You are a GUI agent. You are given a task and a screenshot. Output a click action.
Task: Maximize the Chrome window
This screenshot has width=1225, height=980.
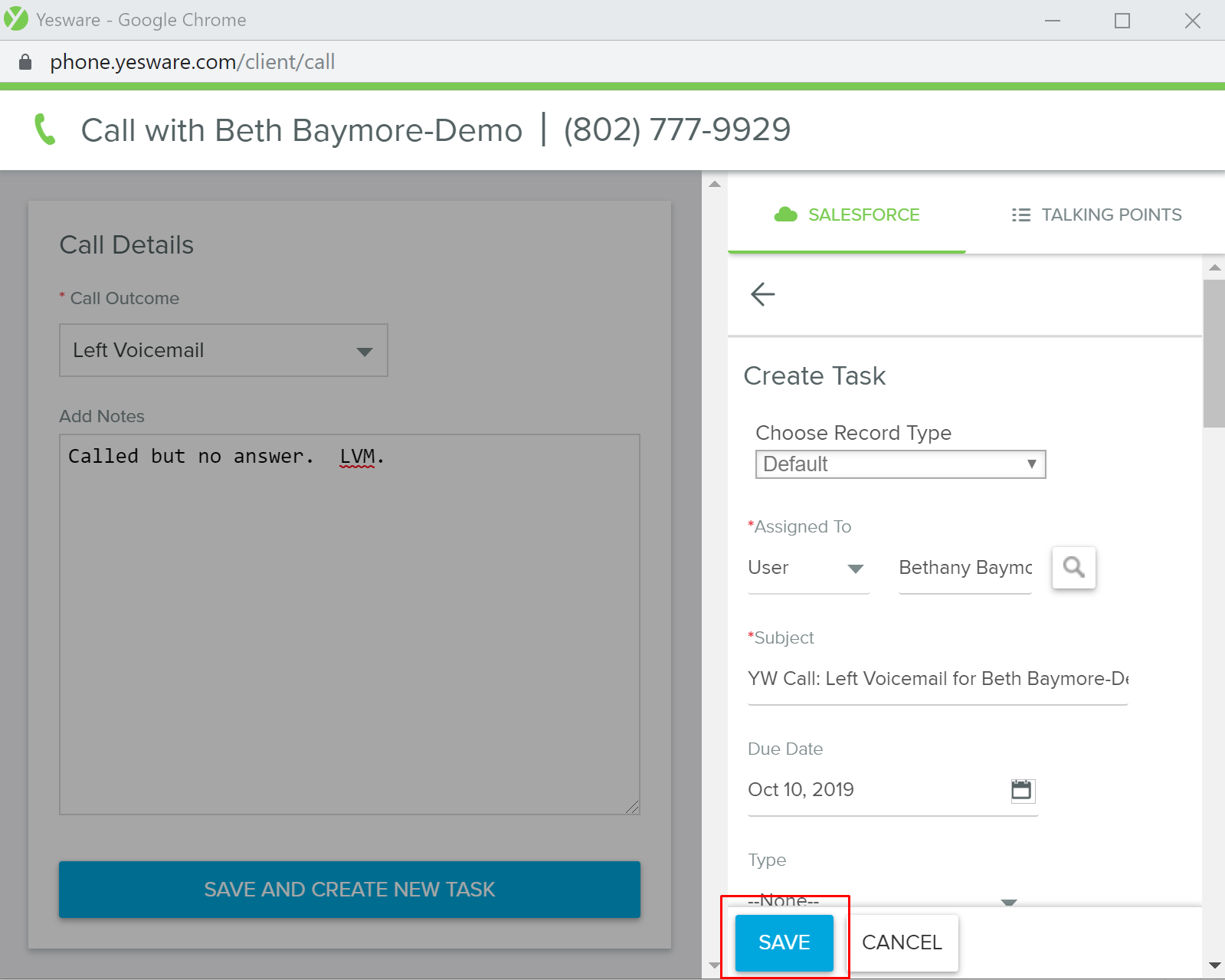pyautogui.click(x=1122, y=21)
